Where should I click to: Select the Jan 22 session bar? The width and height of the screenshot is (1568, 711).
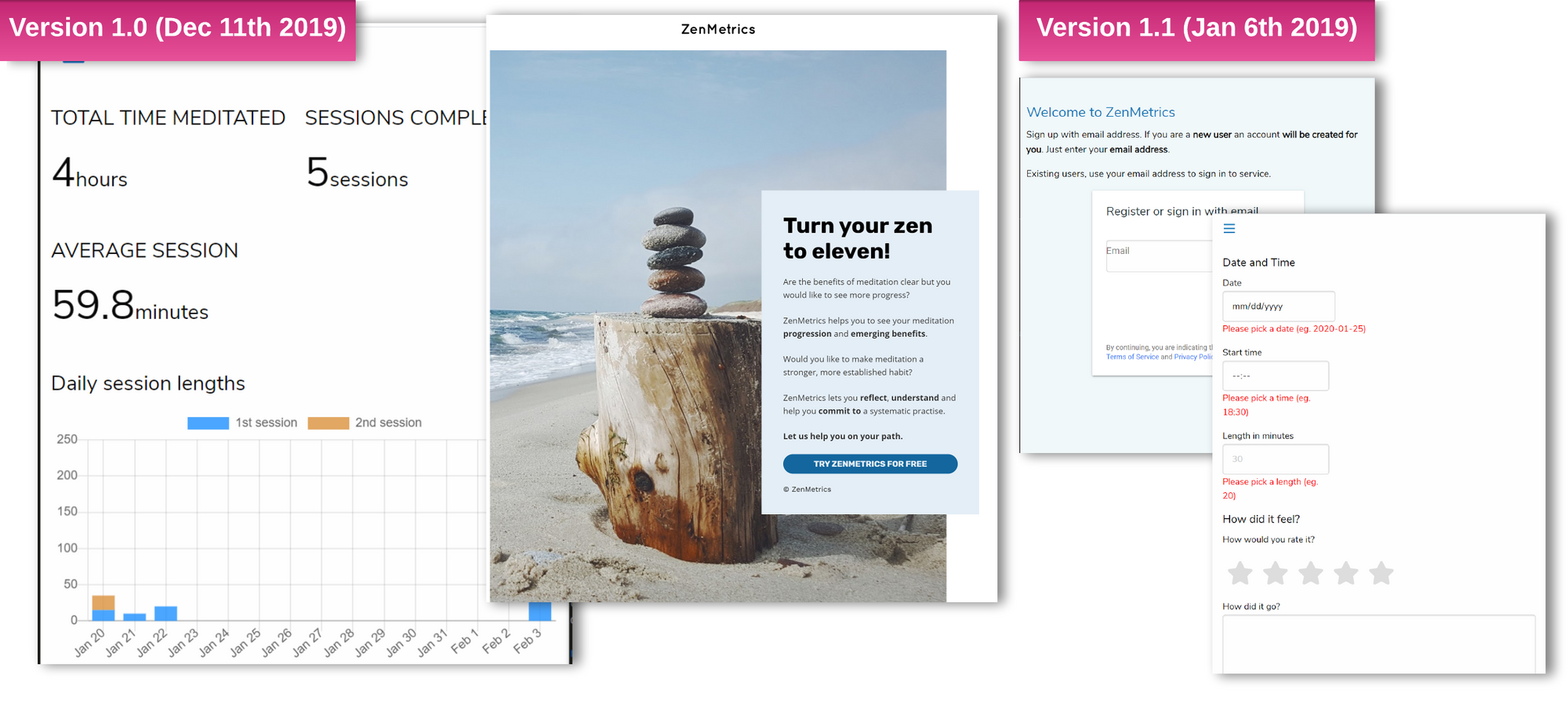(165, 613)
